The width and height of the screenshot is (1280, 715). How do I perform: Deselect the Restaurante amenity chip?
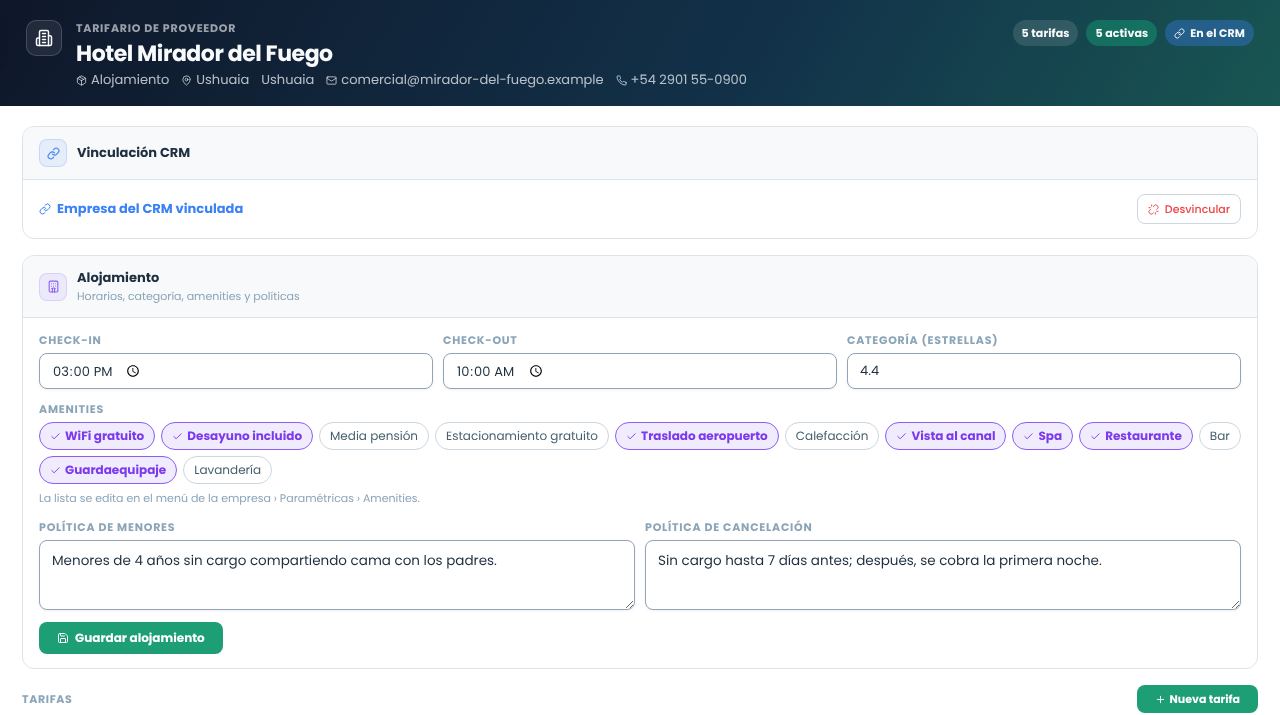coord(1136,436)
